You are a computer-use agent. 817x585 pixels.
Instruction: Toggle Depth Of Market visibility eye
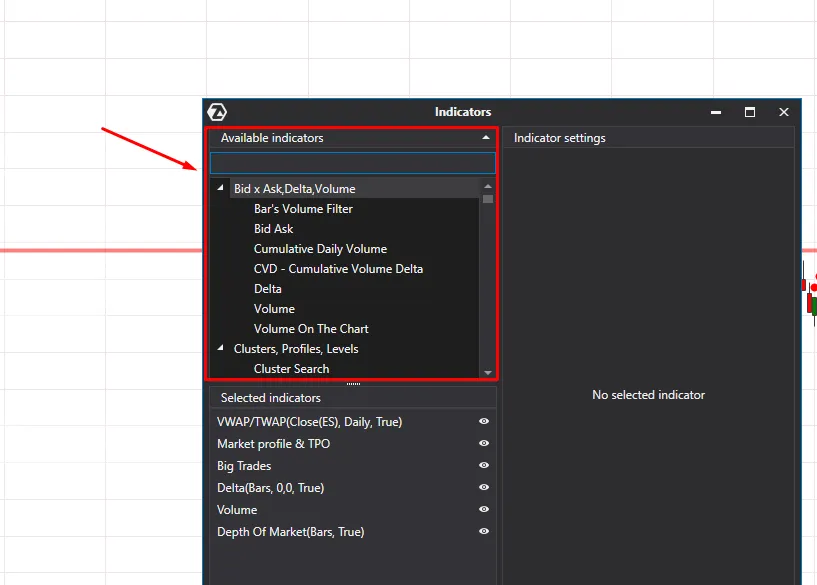click(x=484, y=532)
